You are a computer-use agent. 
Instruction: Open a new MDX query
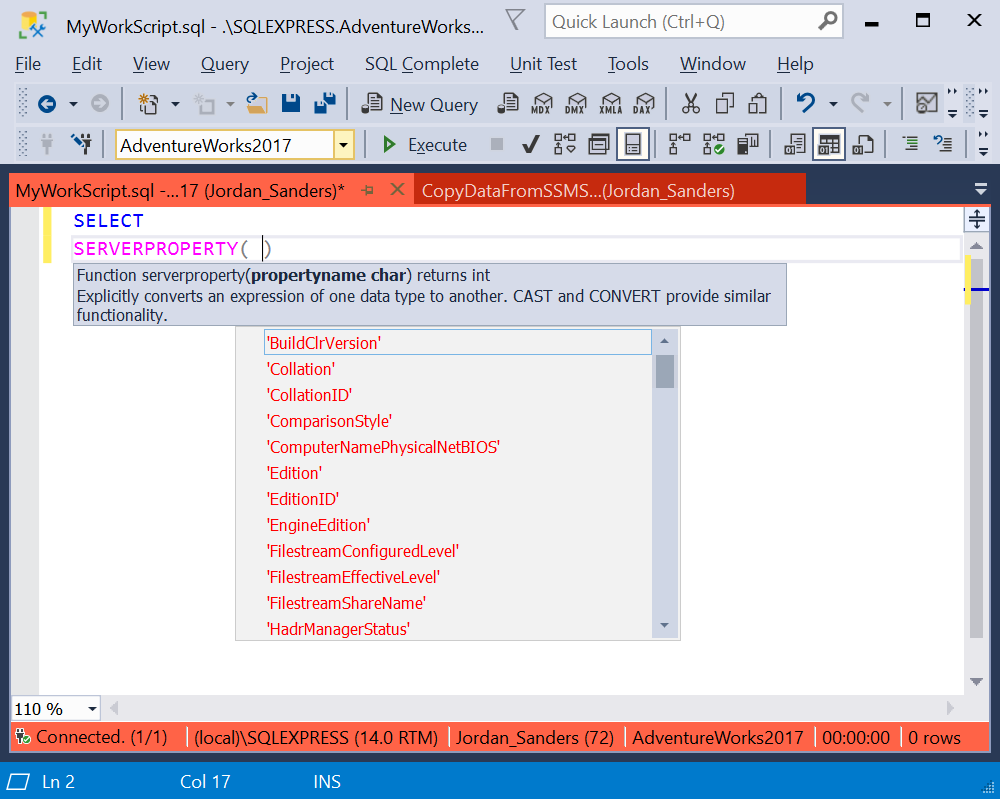pyautogui.click(x=541, y=103)
